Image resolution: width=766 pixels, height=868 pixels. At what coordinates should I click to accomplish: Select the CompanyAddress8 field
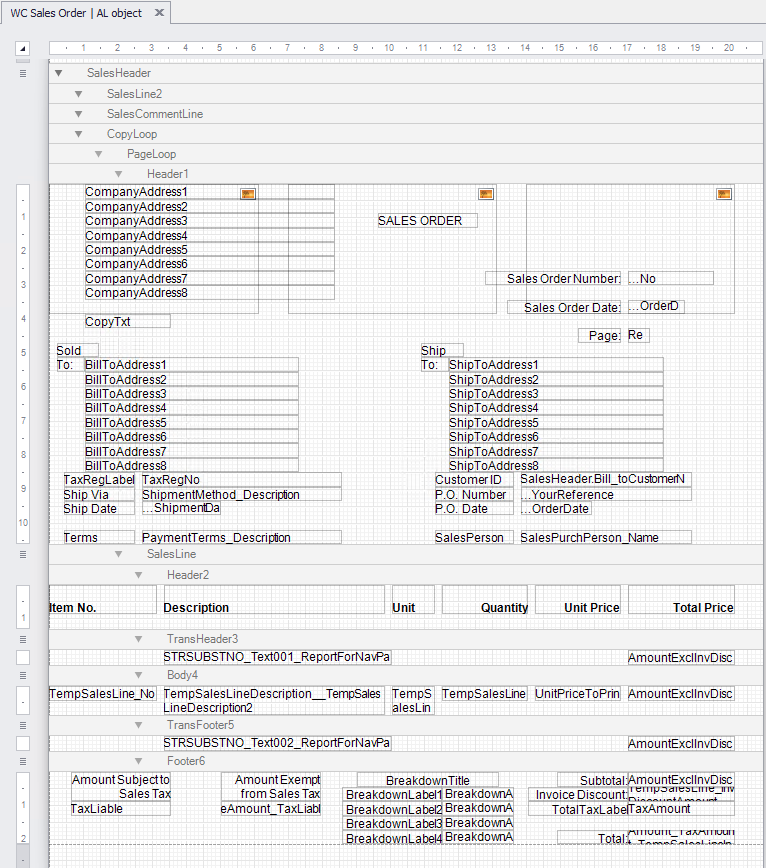tap(209, 293)
